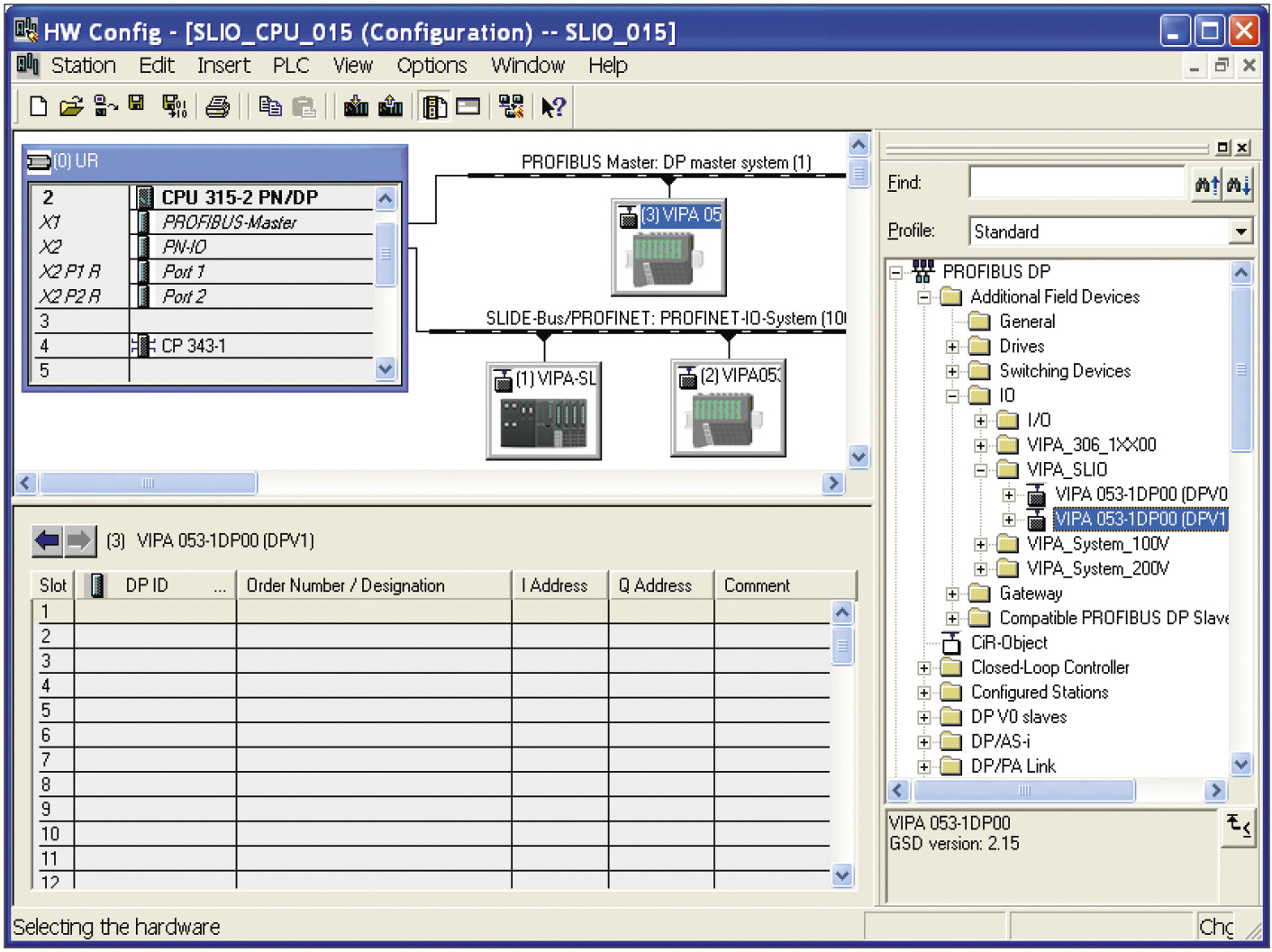Collapse the VIPA_SLIO folder
This screenshot has height=952, width=1272.
pyautogui.click(x=981, y=469)
